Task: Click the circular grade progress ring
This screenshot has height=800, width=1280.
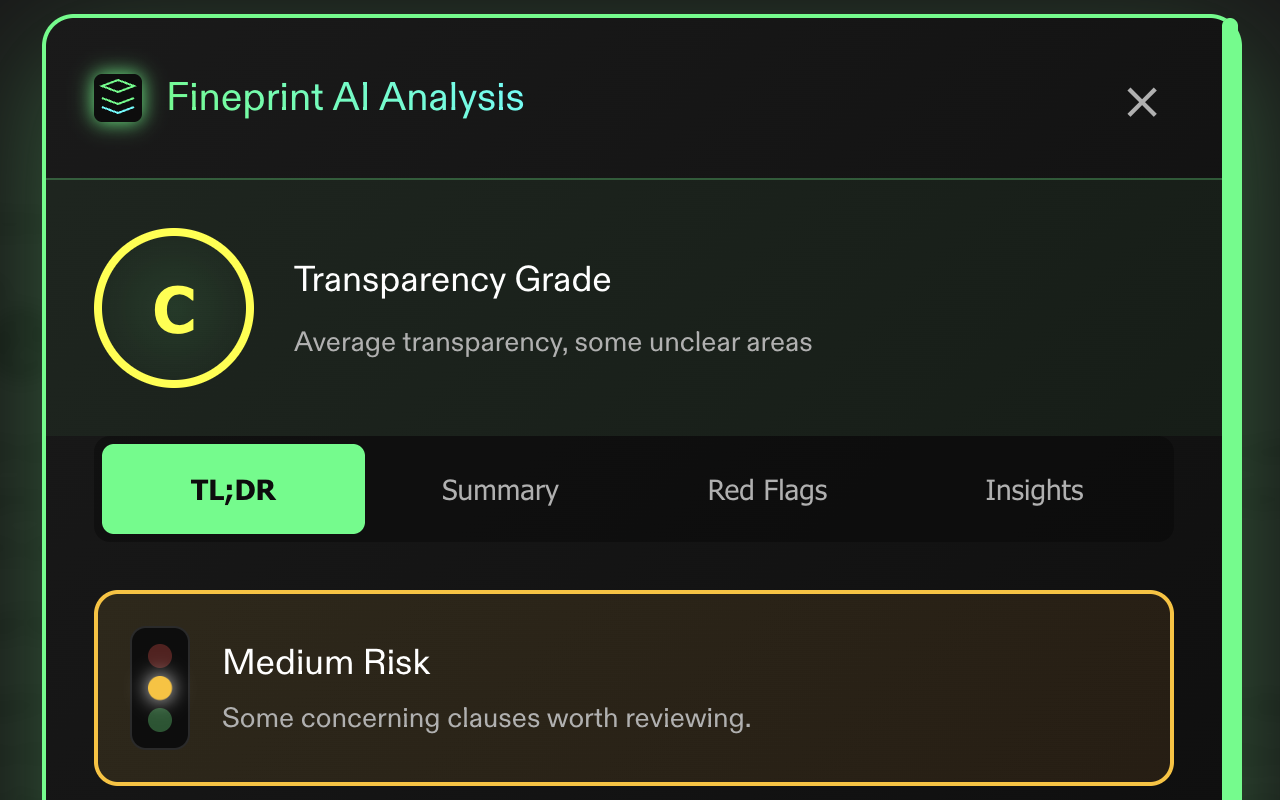Action: point(174,232)
